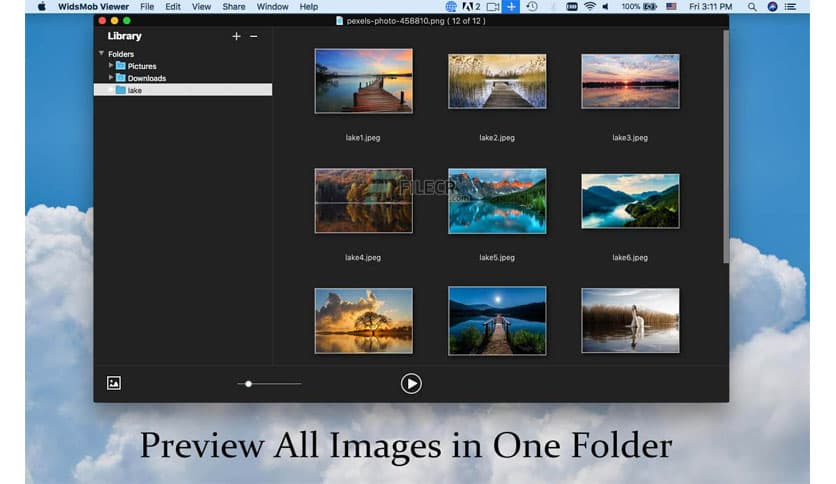Viewport: 836px width, 484px height.
Task: Click the image view mode icon
Action: 114,383
